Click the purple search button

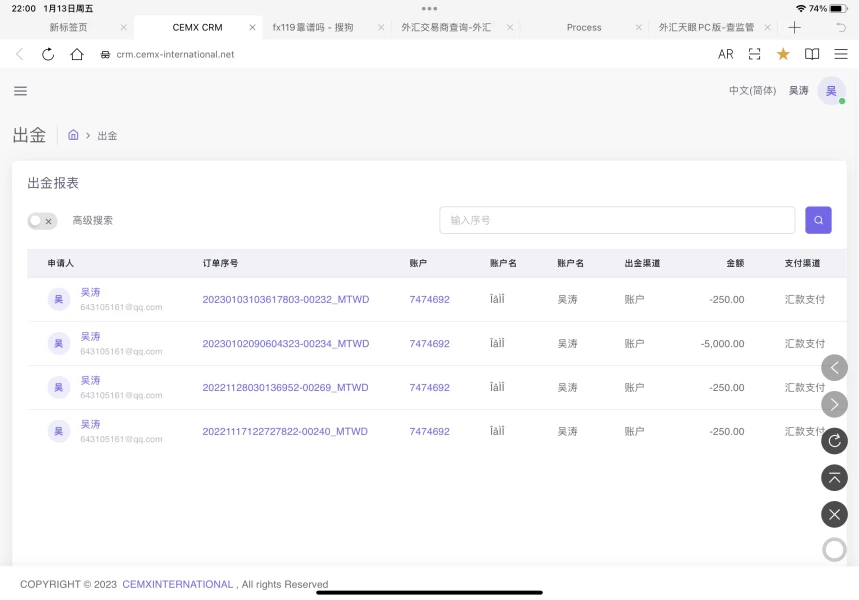click(x=818, y=220)
